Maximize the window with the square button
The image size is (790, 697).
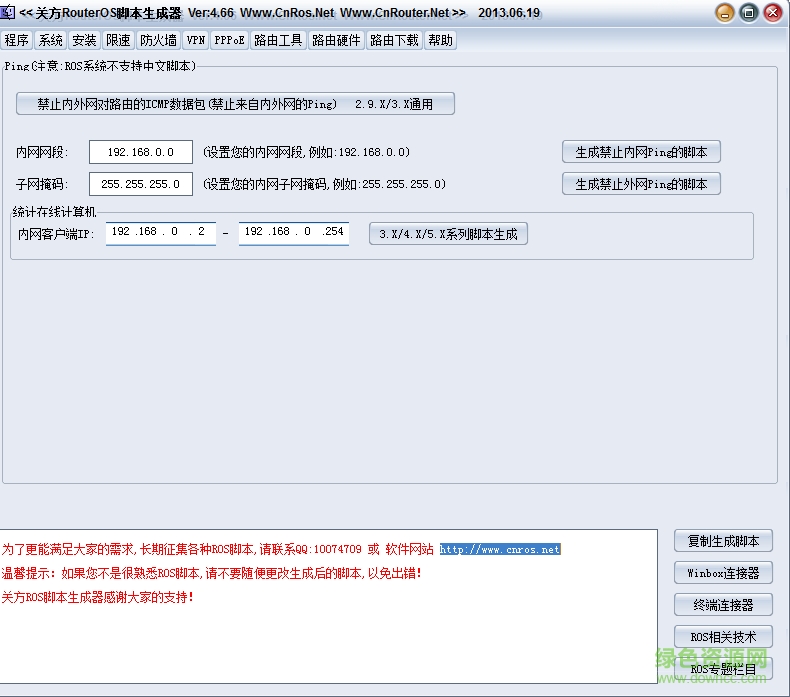tap(749, 13)
